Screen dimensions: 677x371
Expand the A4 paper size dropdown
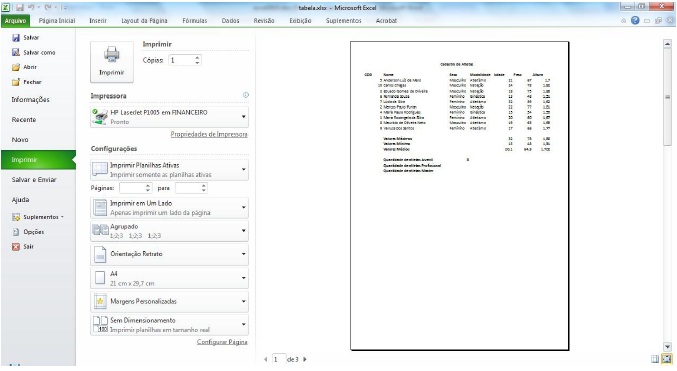point(170,278)
